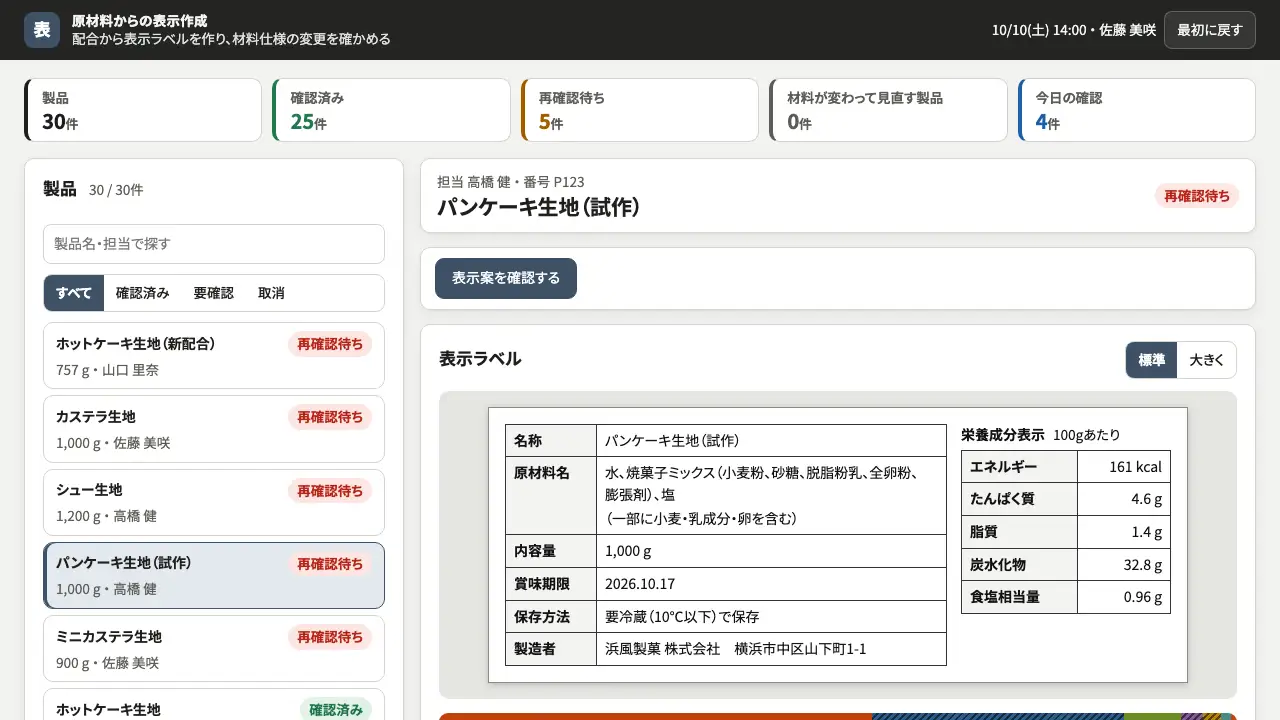
Task: Click the green segment of composition bar
Action: click(x=1152, y=716)
